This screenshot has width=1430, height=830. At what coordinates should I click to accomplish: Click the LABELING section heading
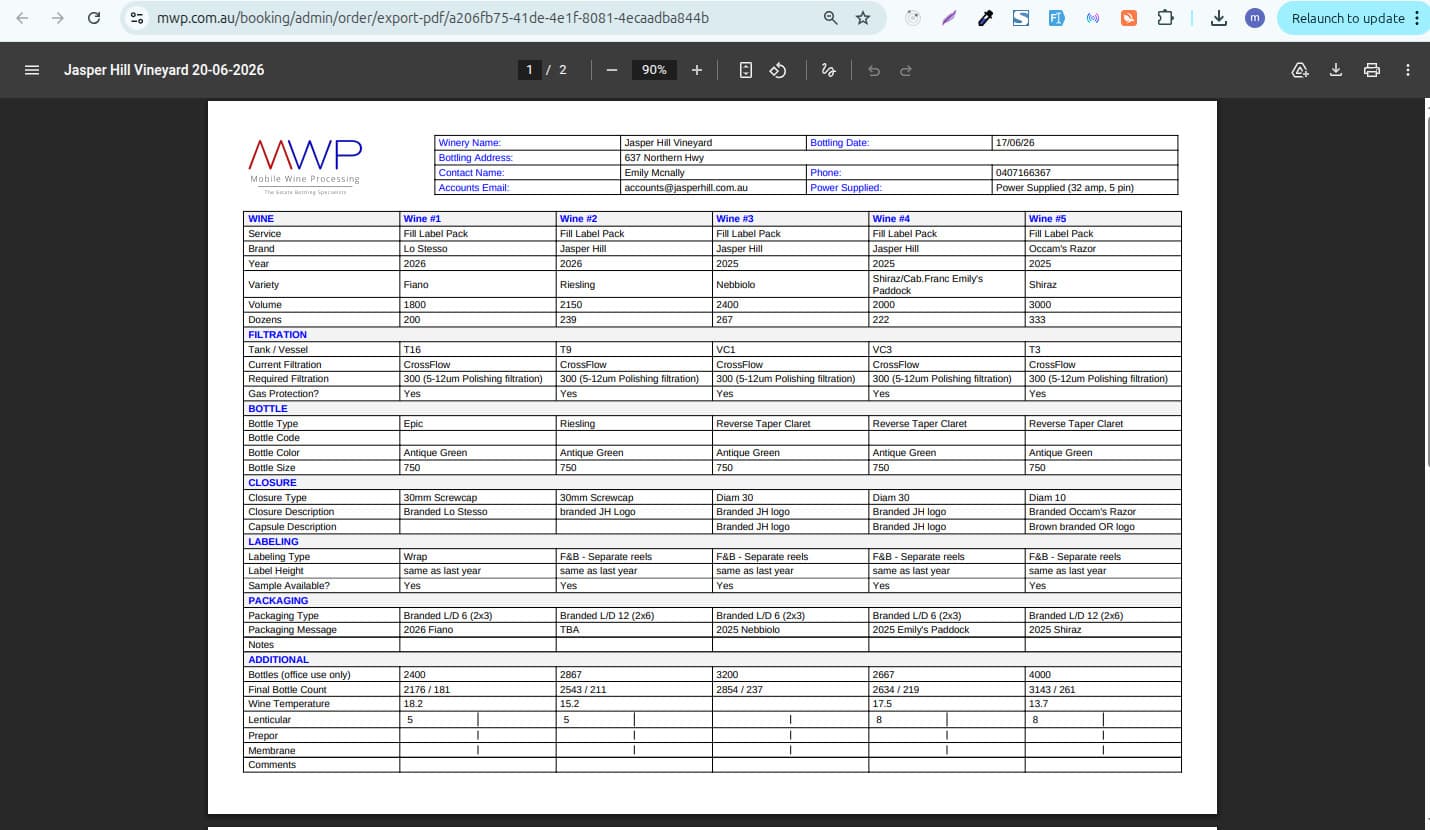coord(274,542)
